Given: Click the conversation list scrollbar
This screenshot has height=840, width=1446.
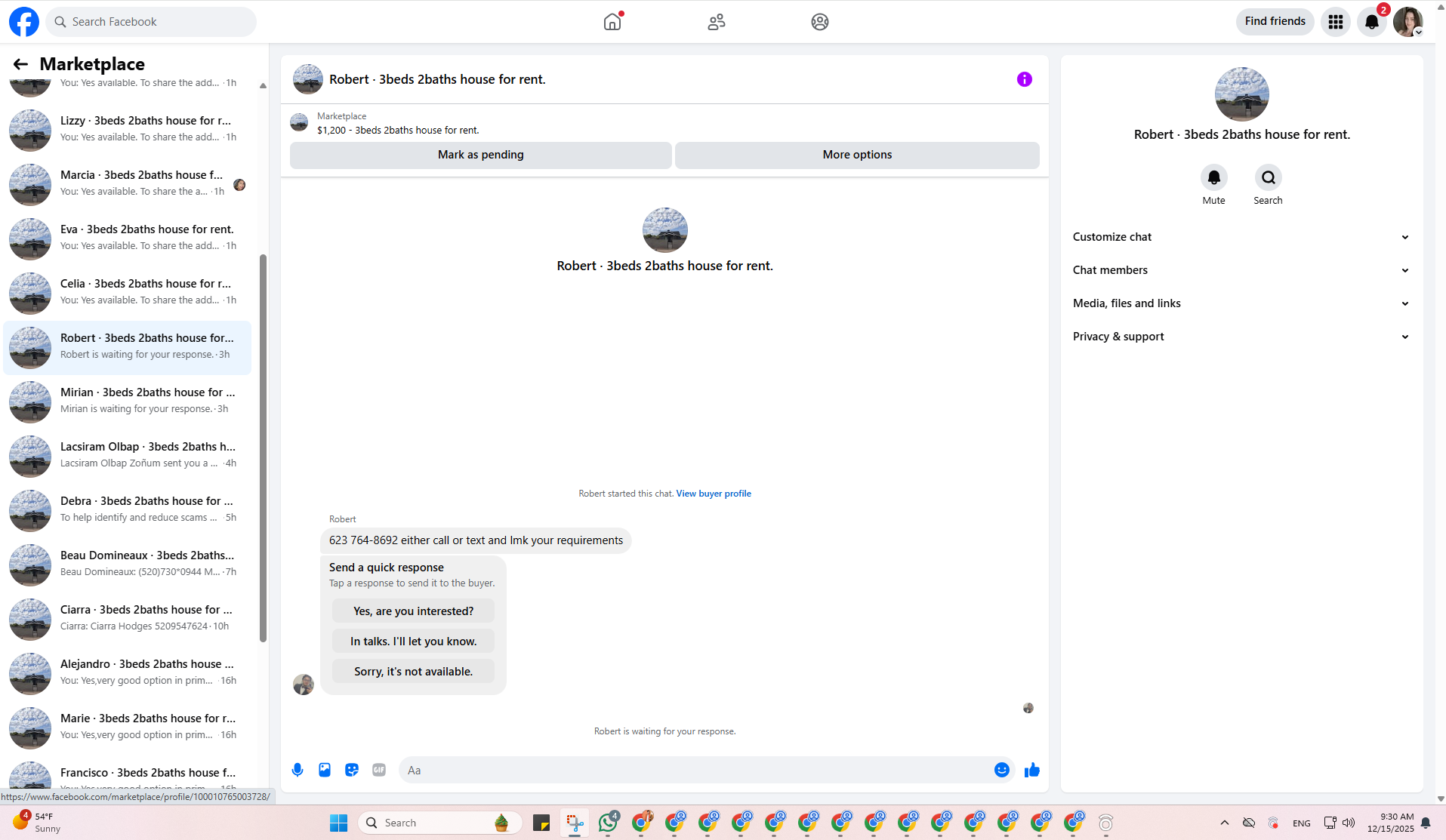Looking at the screenshot, I should 263,448.
